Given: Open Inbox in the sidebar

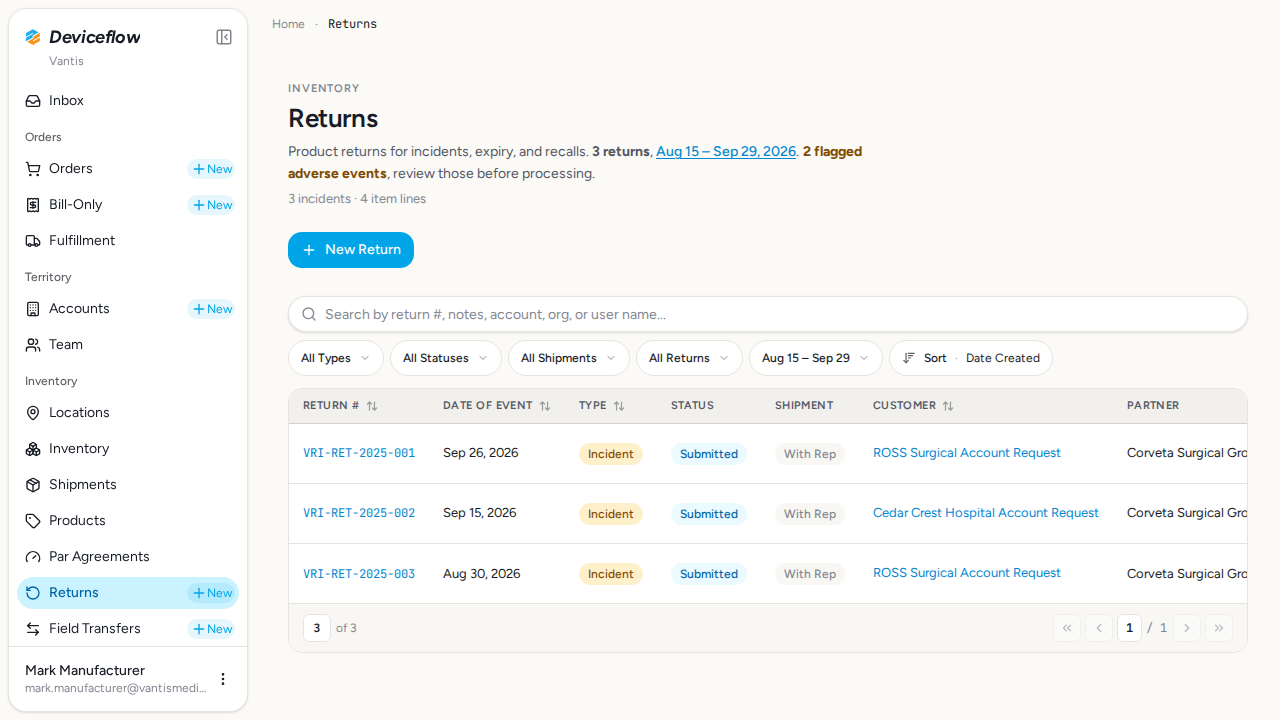Looking at the screenshot, I should (128, 101).
